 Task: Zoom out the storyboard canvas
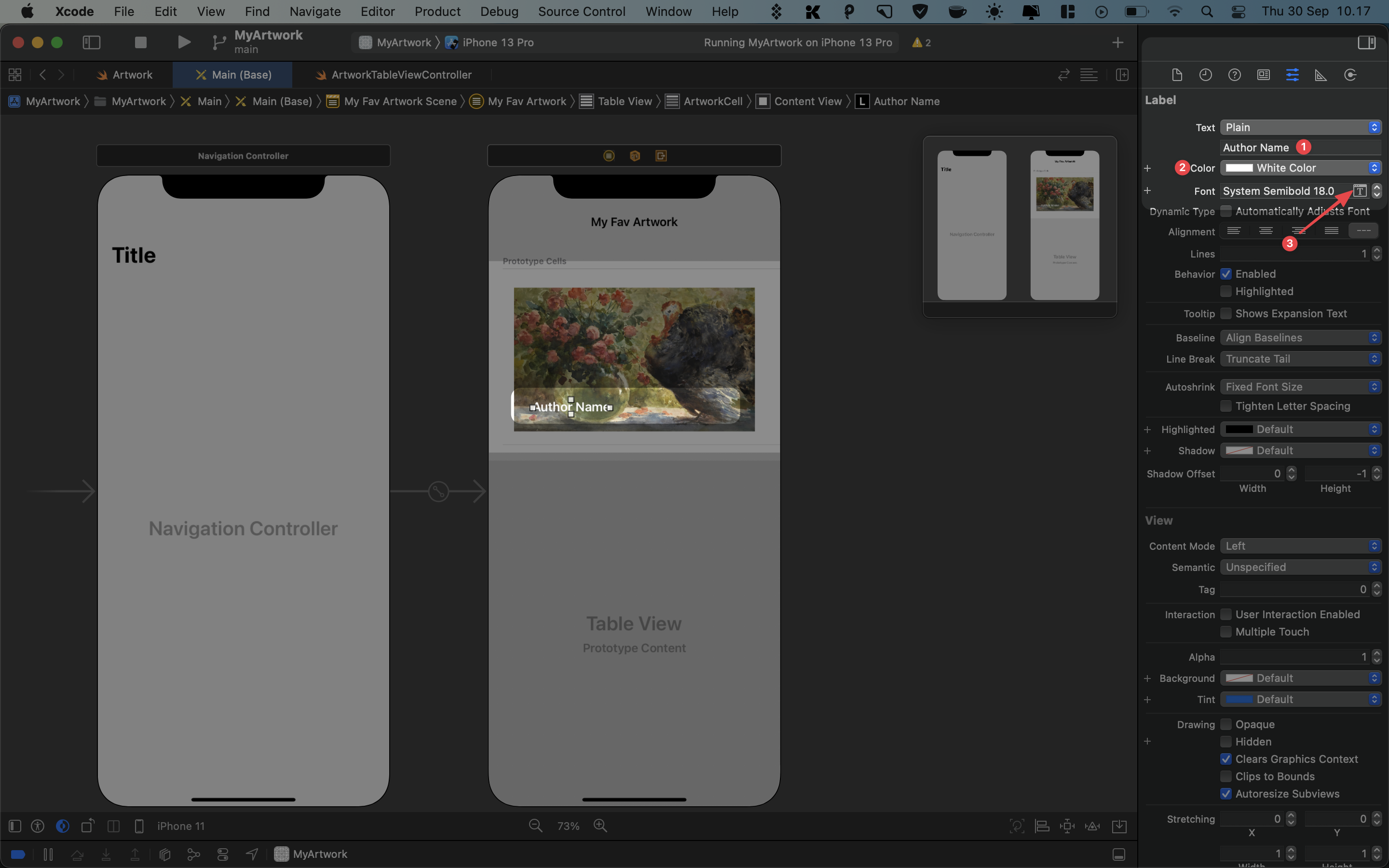point(535,826)
